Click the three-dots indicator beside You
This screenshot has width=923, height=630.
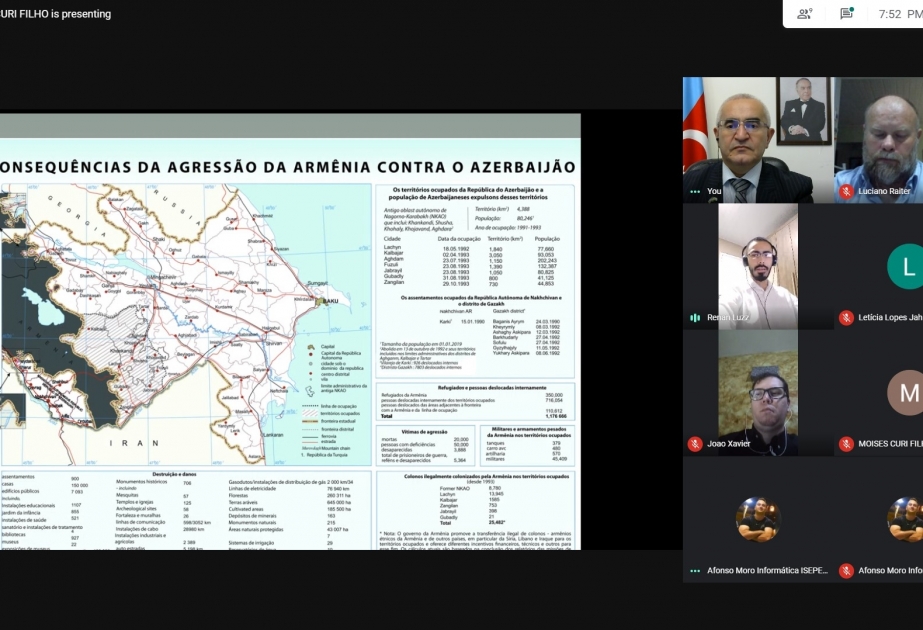click(x=695, y=191)
